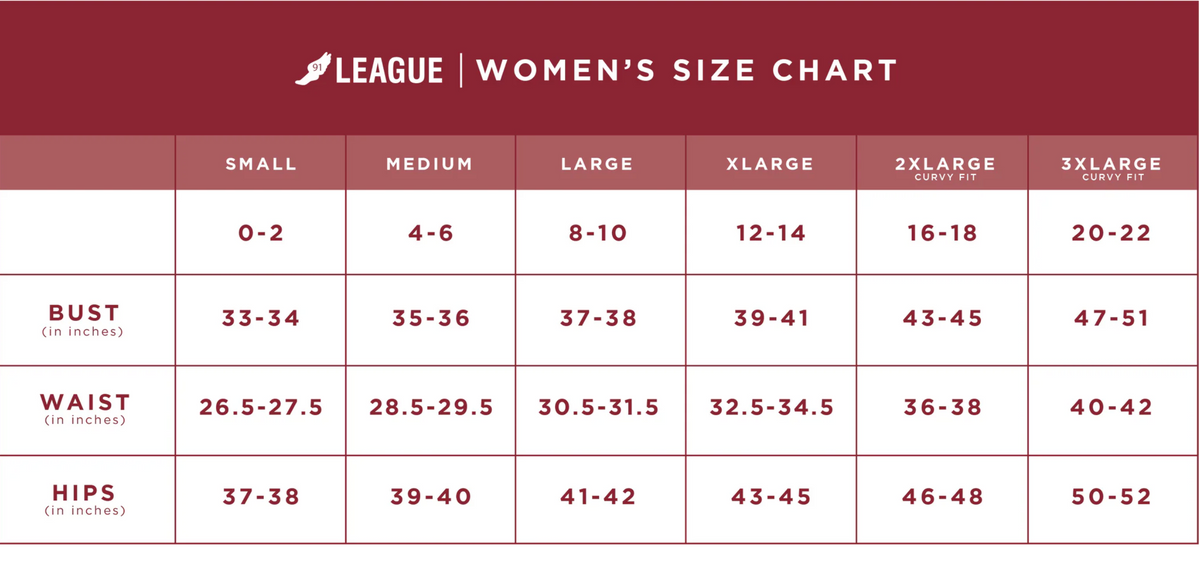Click the 0-2 size cell
This screenshot has width=1200, height=568.
tap(260, 234)
